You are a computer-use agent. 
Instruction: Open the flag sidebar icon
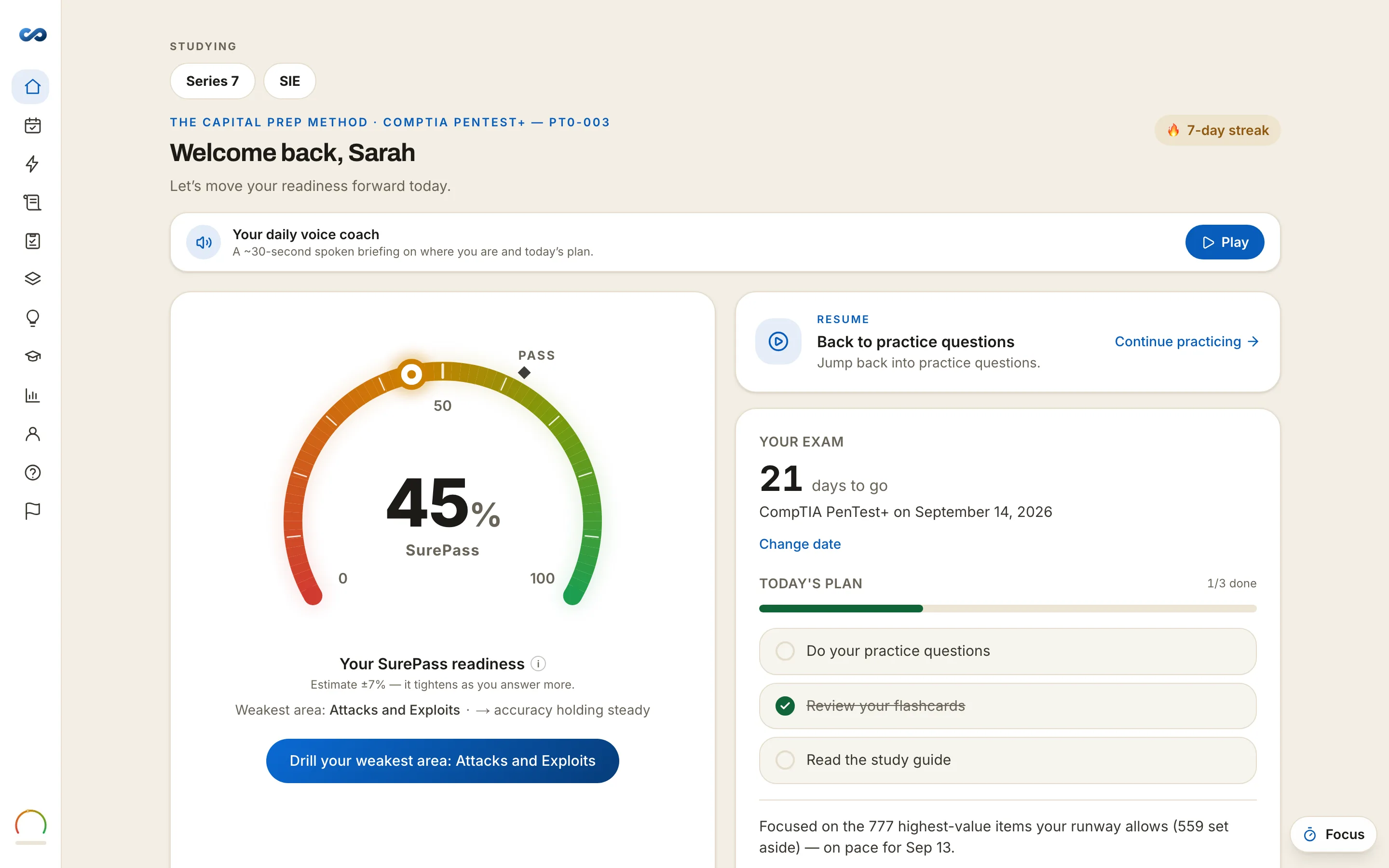(x=32, y=510)
